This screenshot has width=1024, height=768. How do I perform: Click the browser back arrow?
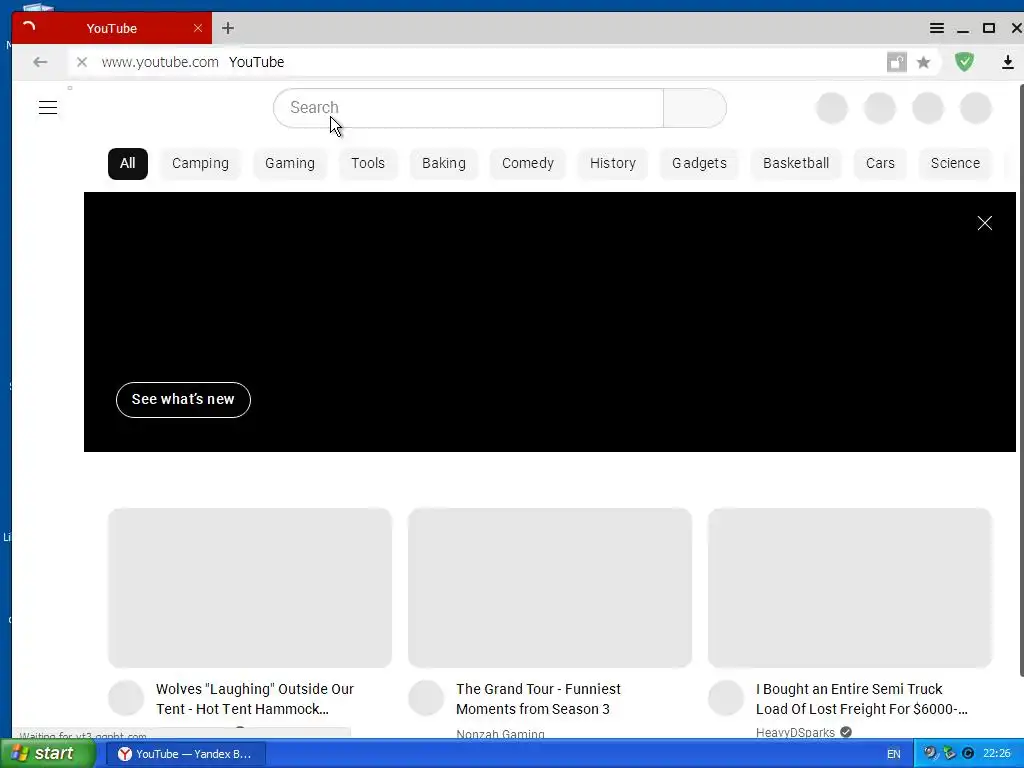(40, 62)
